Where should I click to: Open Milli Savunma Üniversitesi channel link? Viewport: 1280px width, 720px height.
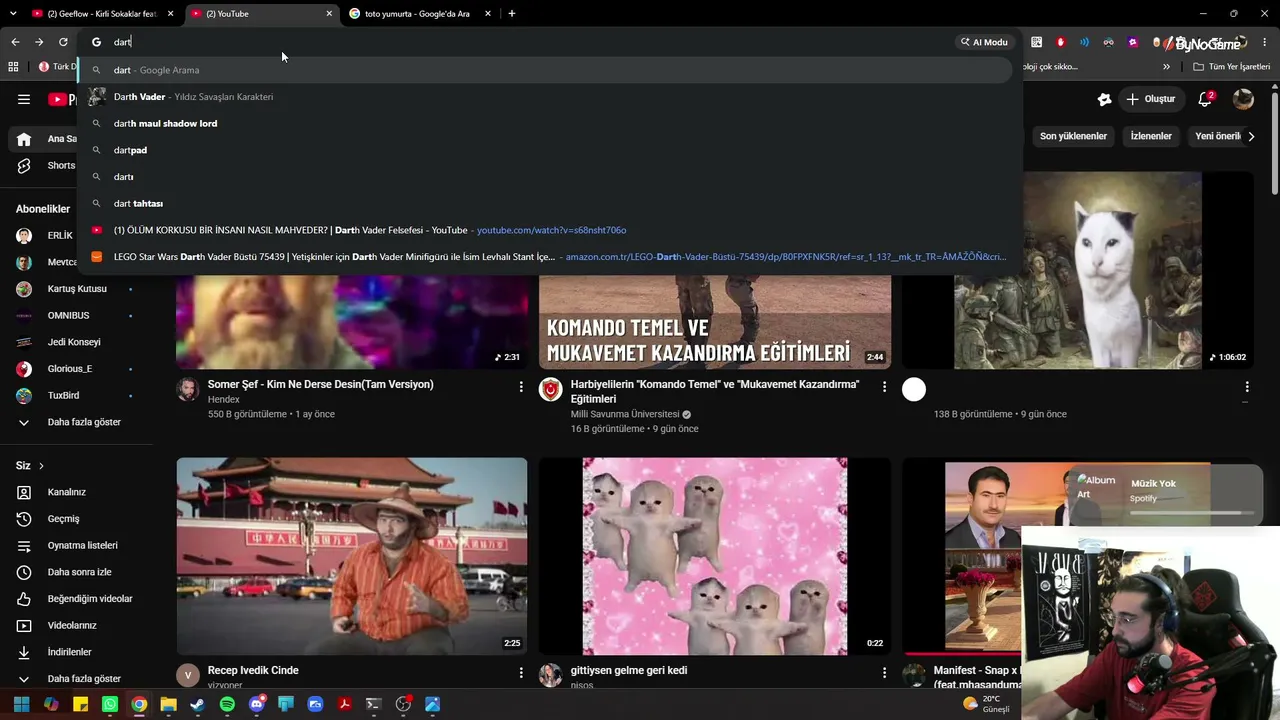point(625,414)
